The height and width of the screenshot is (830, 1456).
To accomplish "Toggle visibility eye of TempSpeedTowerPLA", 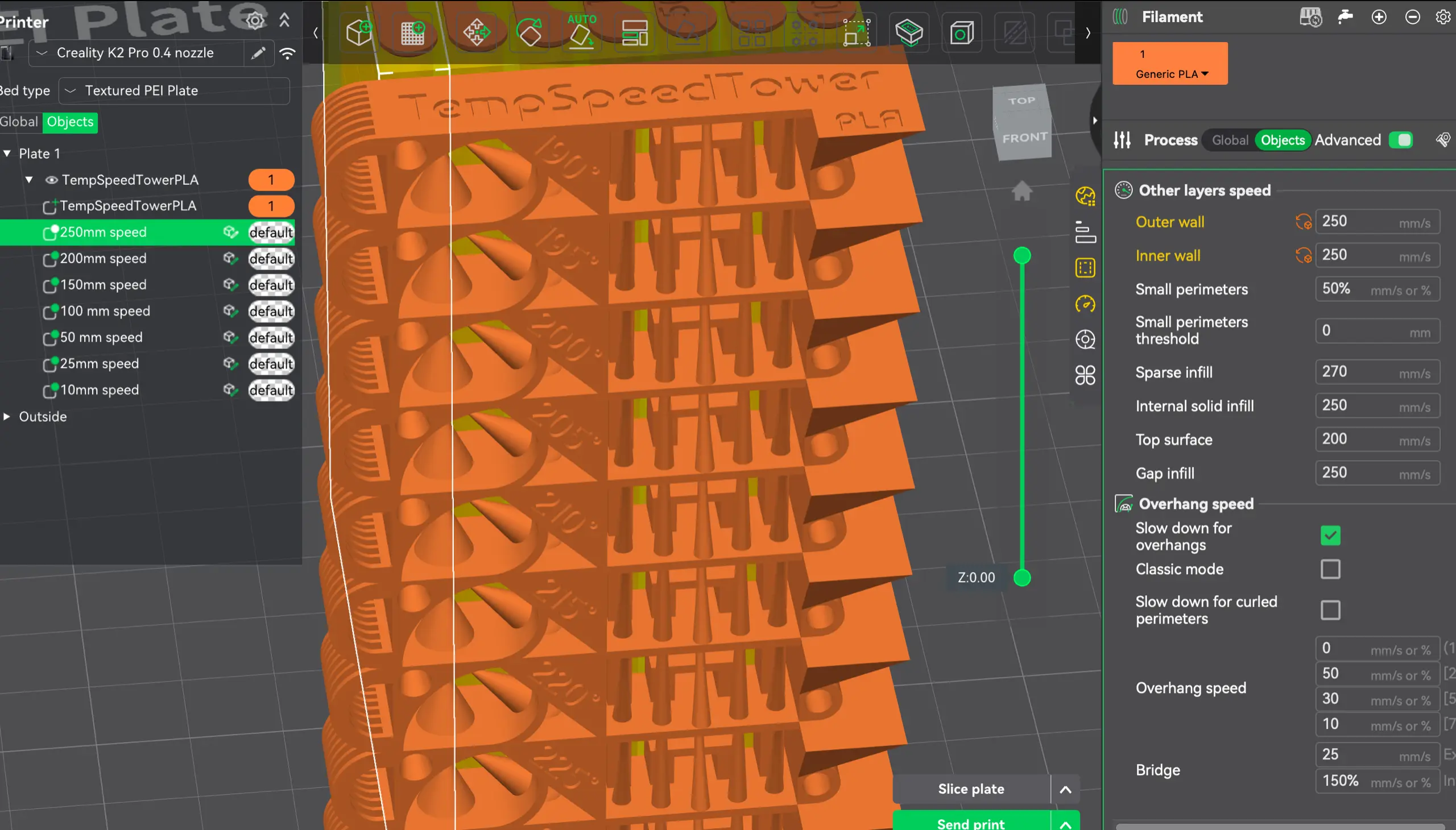I will coord(51,180).
